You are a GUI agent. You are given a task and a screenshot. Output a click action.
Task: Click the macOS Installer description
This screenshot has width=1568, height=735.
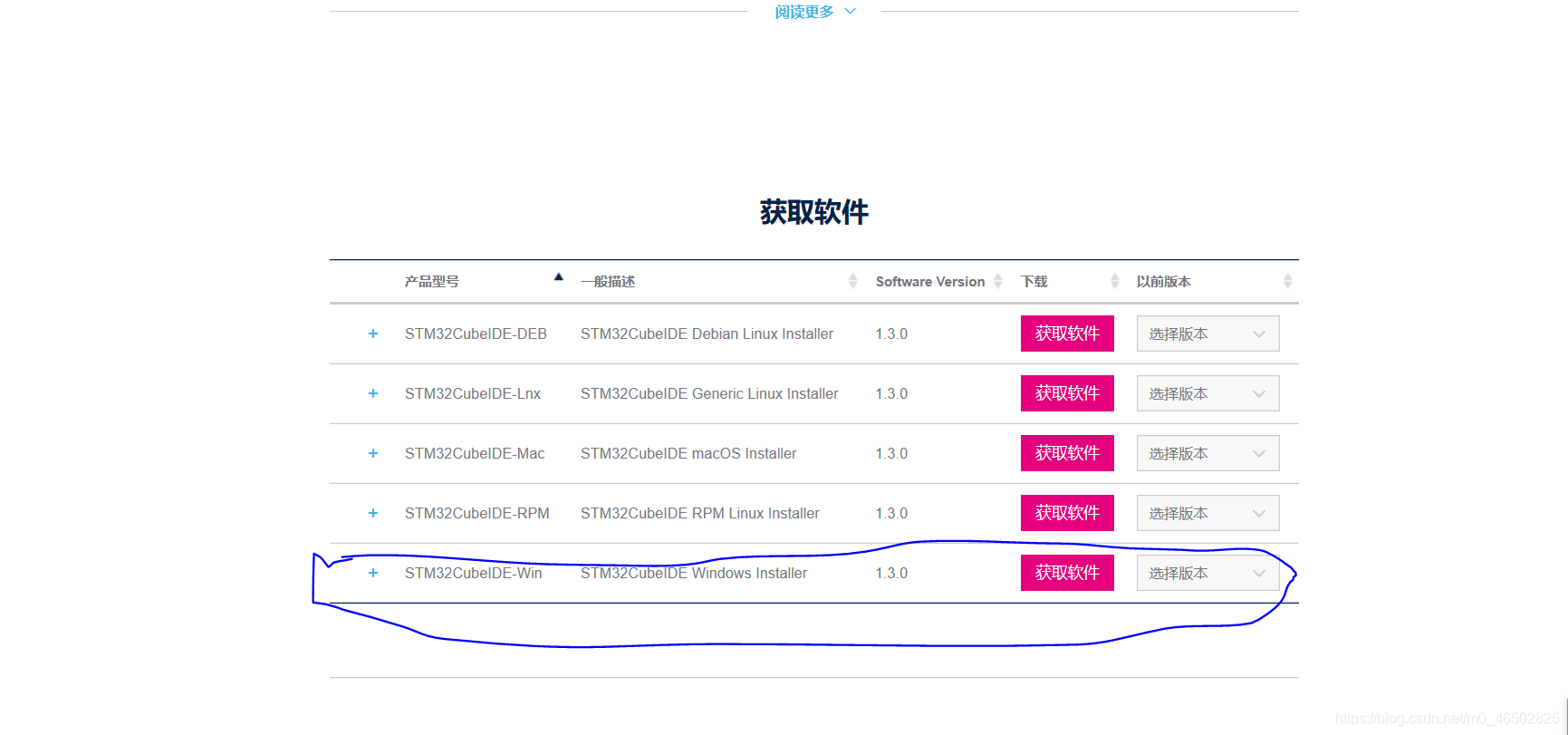pyautogui.click(x=688, y=453)
